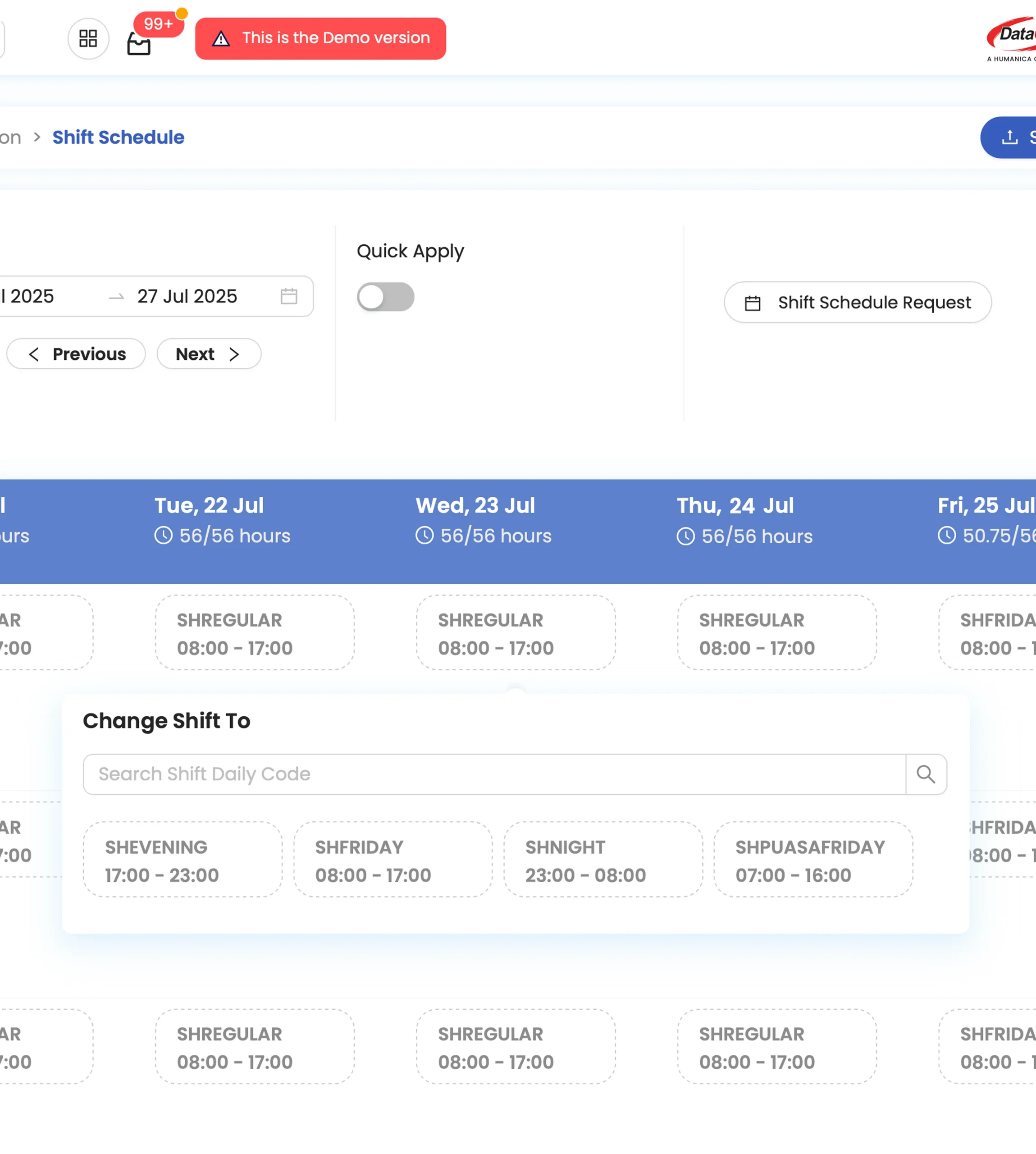This screenshot has height=1154, width=1036.
Task: Click the blue upload button
Action: 1008,137
